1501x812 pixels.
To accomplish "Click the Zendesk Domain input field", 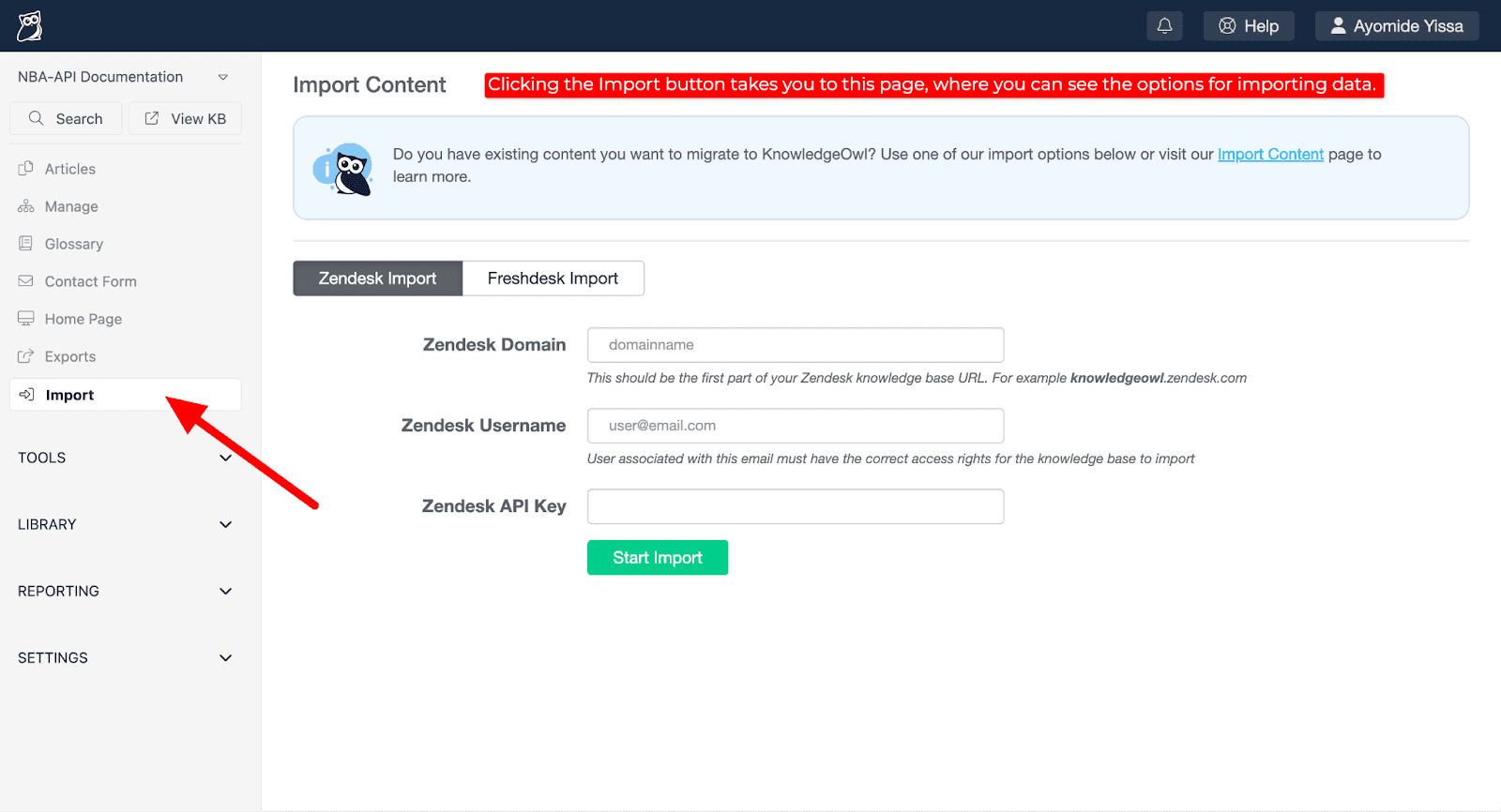I will click(x=794, y=344).
